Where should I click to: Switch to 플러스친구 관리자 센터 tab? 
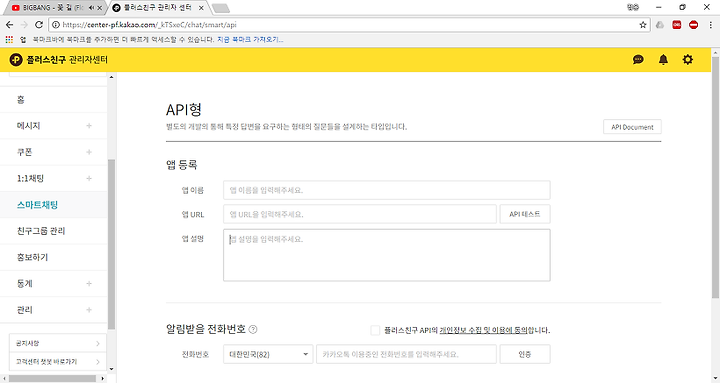pyautogui.click(x=158, y=8)
